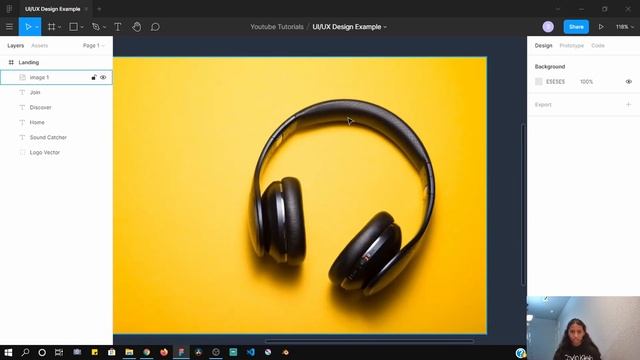Screen dimensions: 640x360
Task: Open the Move tool options arrow
Action: click(x=37, y=27)
